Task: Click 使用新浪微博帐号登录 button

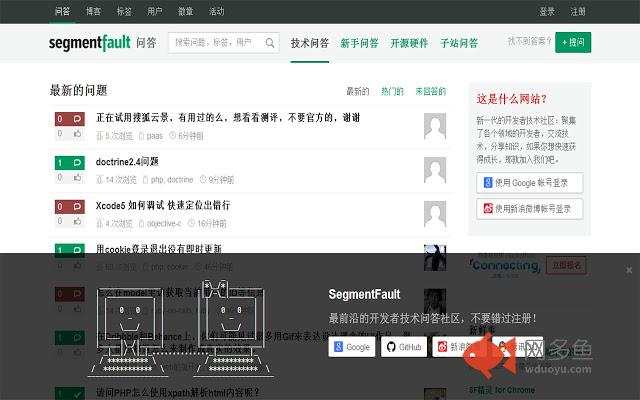Action: pos(530,209)
